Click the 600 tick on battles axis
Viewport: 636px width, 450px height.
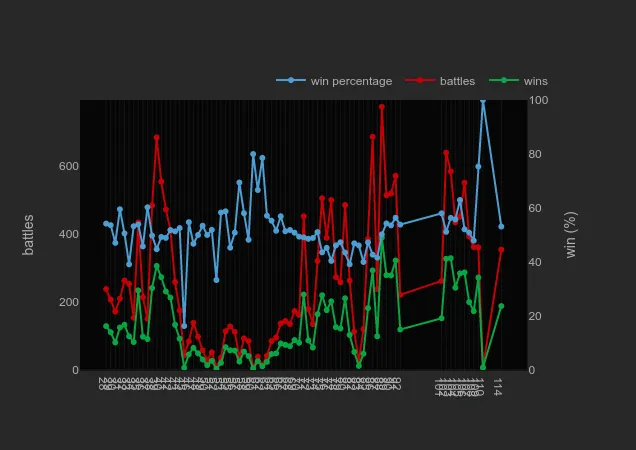[x=69, y=166]
